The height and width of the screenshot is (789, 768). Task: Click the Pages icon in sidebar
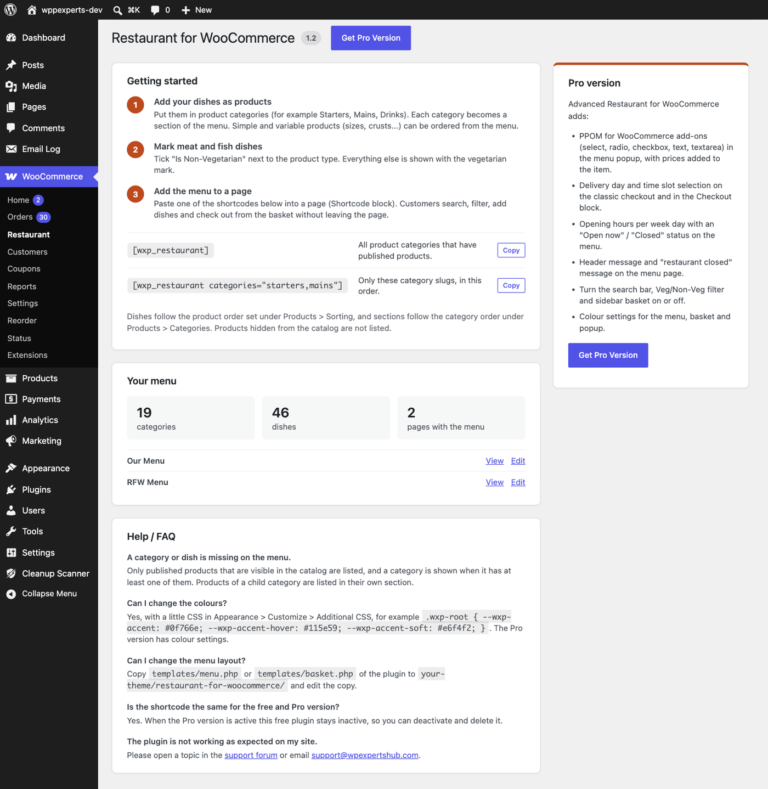pos(11,107)
